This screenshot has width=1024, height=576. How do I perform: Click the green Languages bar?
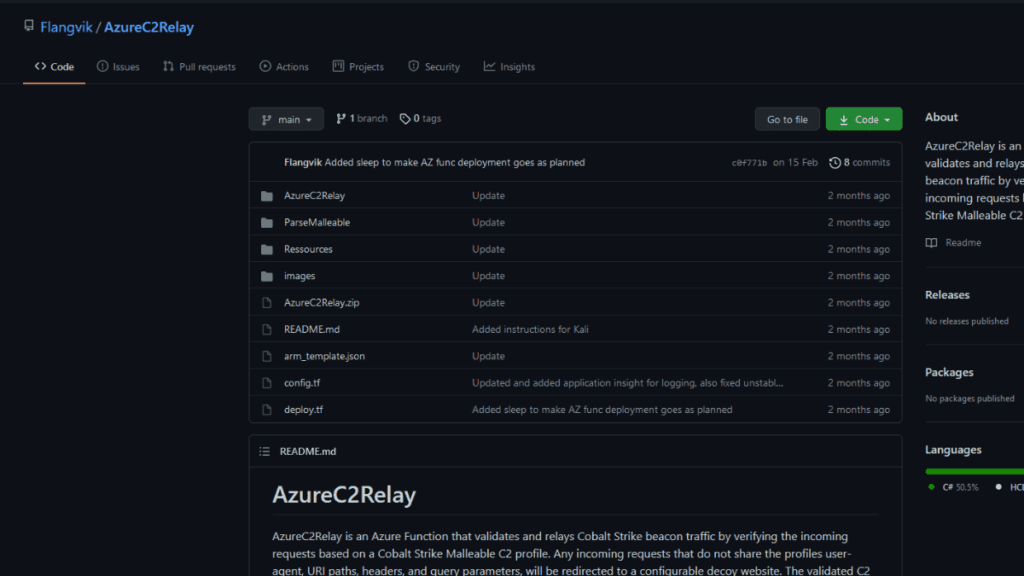click(x=974, y=472)
